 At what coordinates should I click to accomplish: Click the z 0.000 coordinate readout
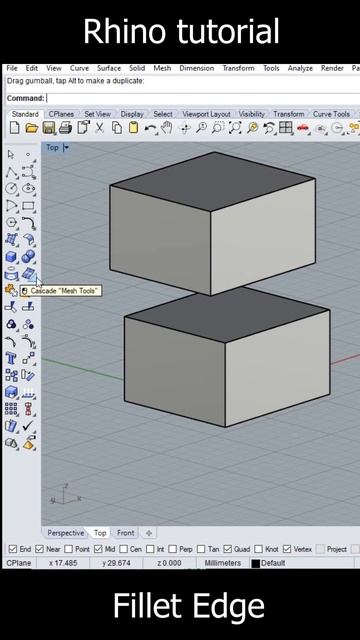pyautogui.click(x=169, y=563)
